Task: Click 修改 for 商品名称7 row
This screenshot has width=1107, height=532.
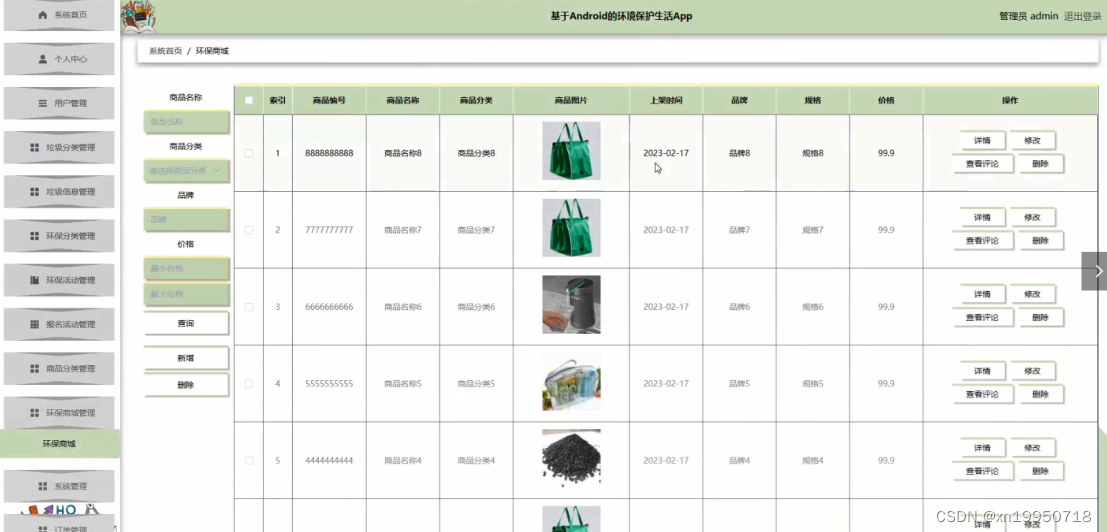Action: click(x=1032, y=217)
